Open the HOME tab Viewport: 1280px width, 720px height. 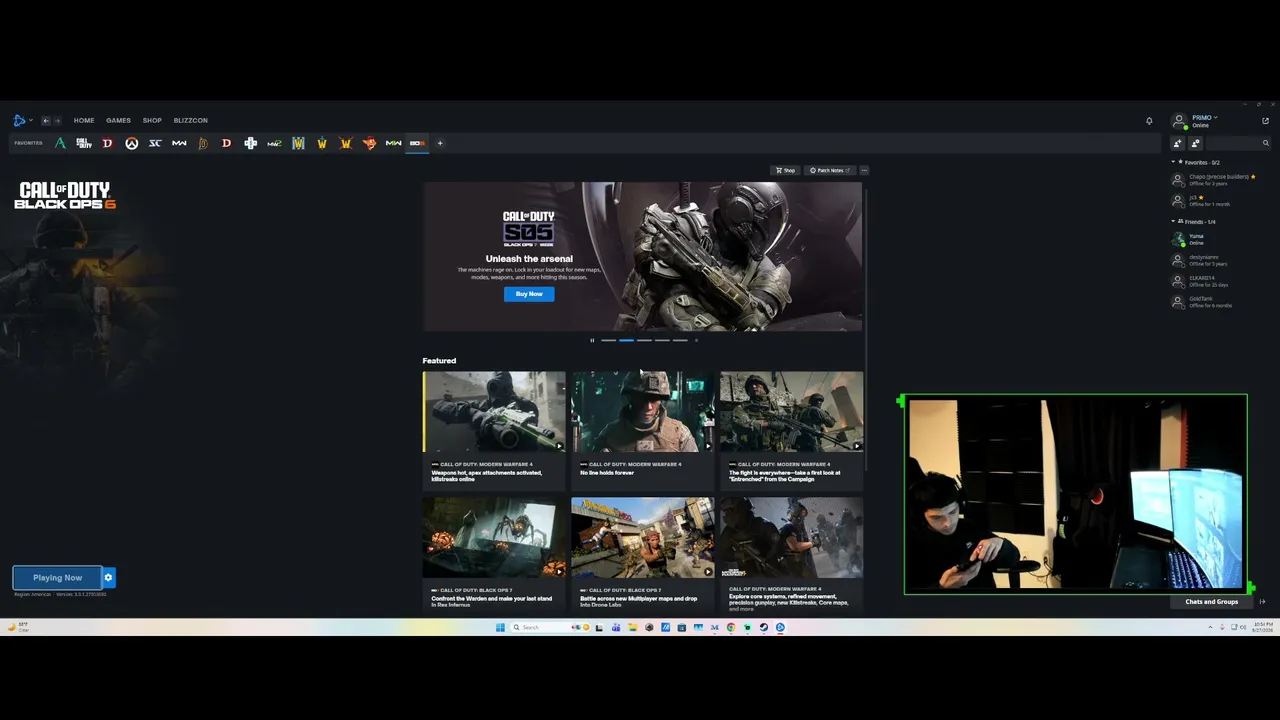click(x=84, y=121)
